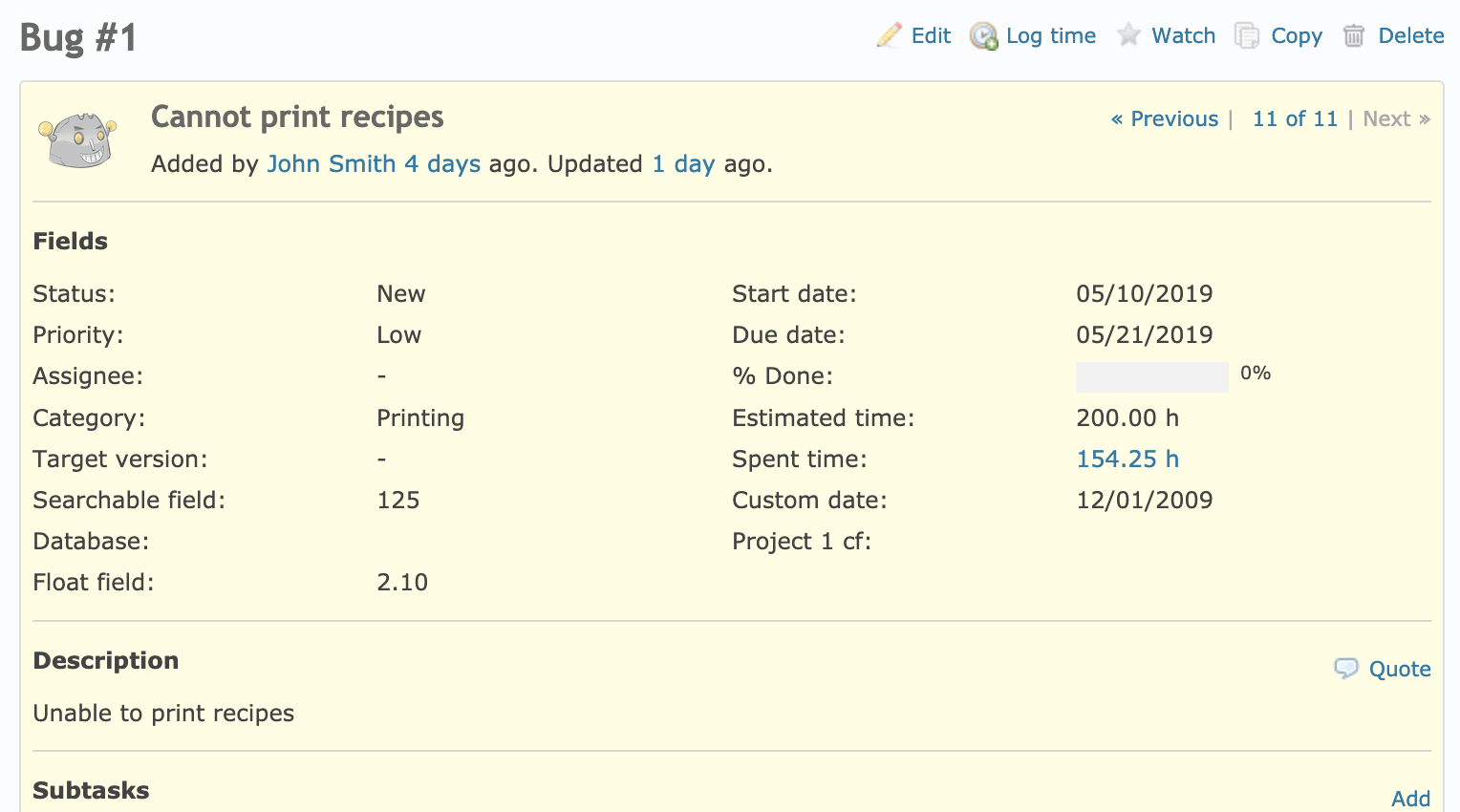
Task: Click the Quote speech bubble icon
Action: tap(1346, 669)
